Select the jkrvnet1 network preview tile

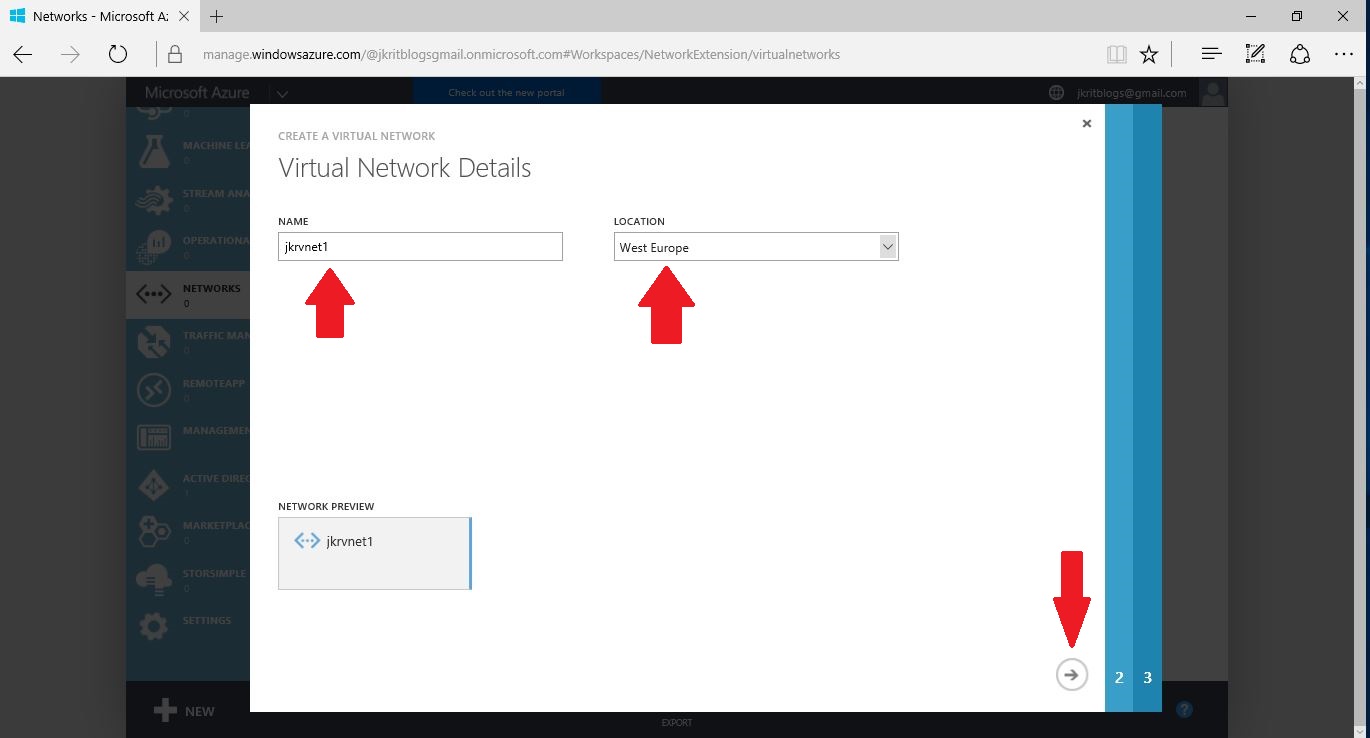tap(374, 553)
